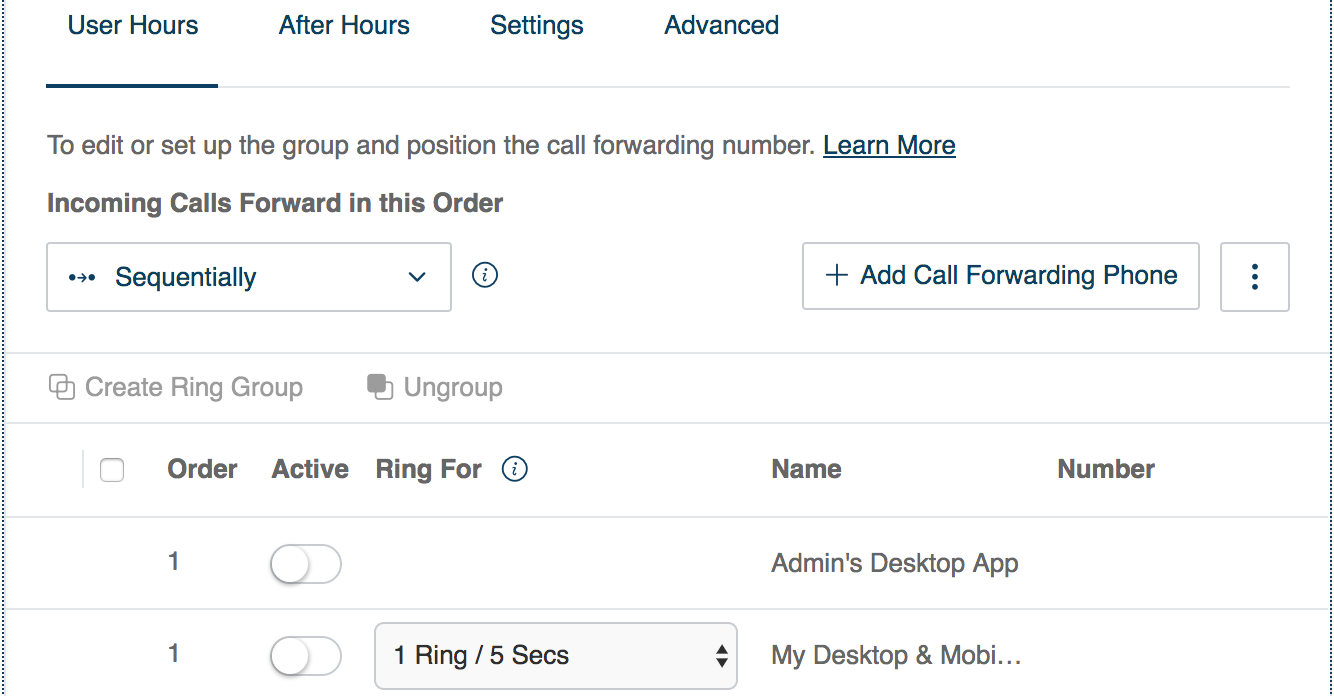Click the sequential arrows icon in dropdown
The width and height of the screenshot is (1334, 696).
tap(82, 278)
